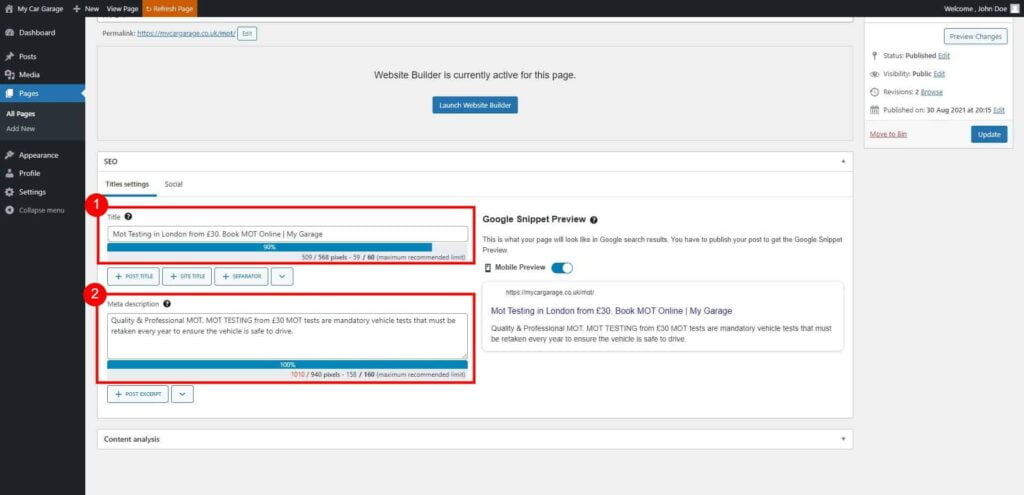This screenshot has width=1024, height=495.
Task: Click the Edit link next to Published on date
Action: point(999,110)
